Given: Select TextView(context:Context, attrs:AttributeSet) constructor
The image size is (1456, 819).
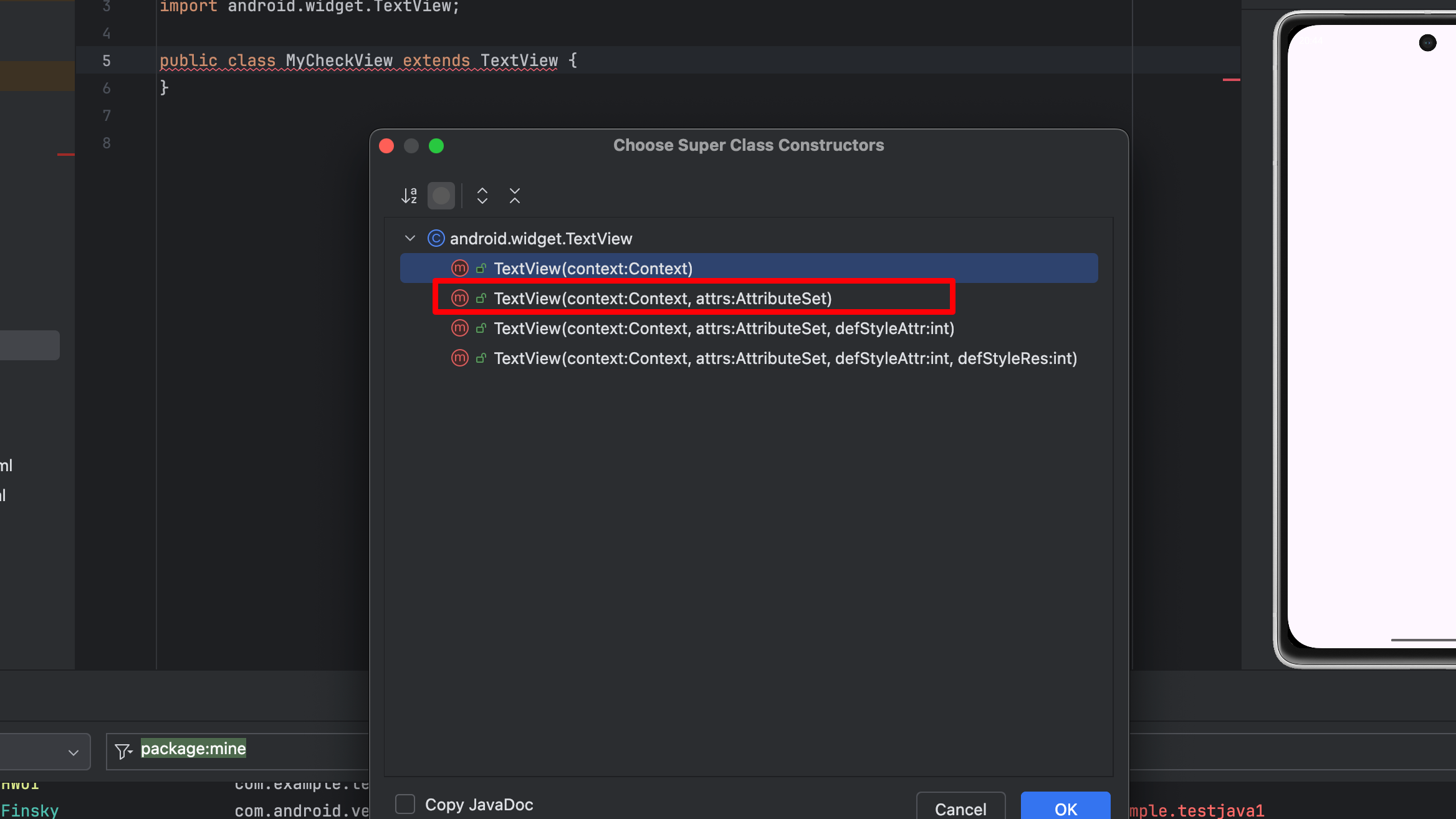Looking at the screenshot, I should (x=662, y=299).
